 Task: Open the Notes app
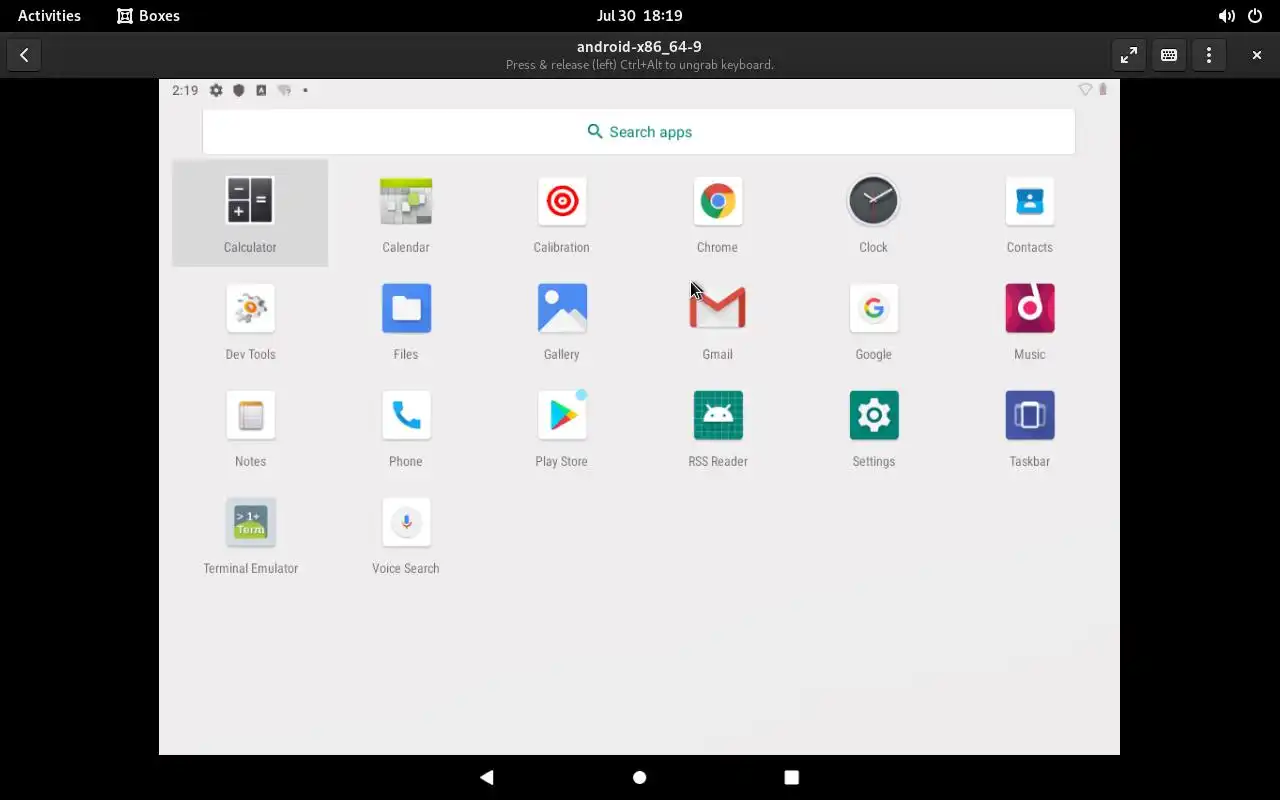pyautogui.click(x=250, y=427)
